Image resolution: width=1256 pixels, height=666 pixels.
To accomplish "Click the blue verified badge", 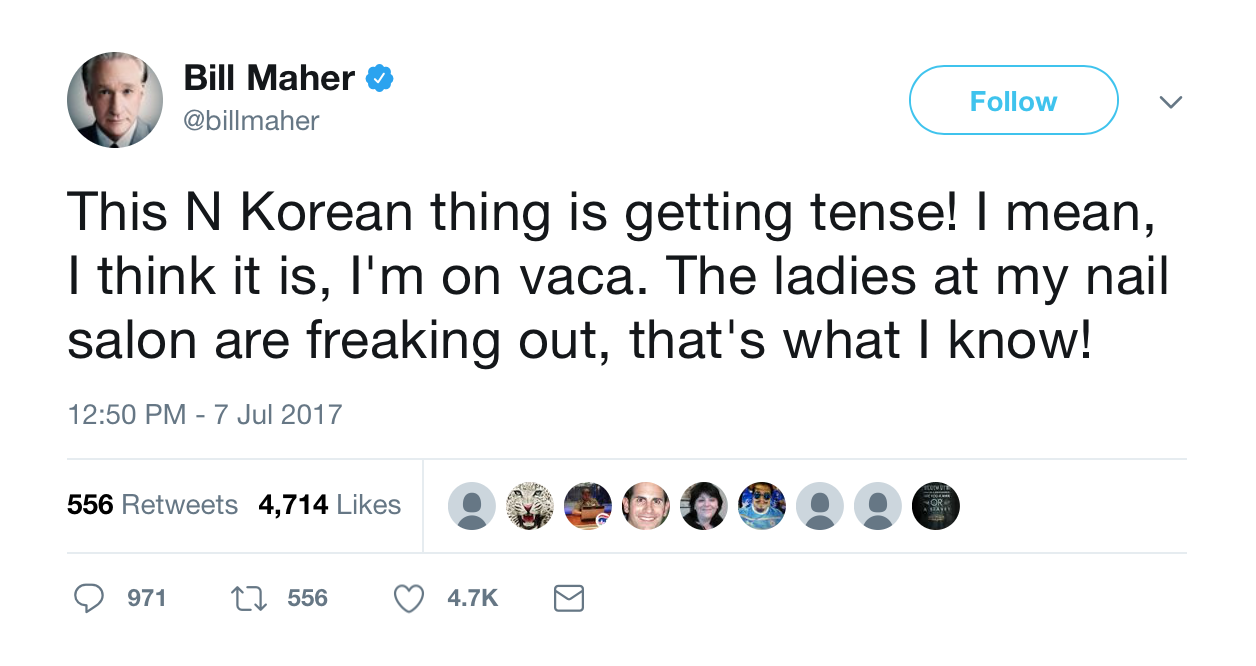I will point(378,78).
